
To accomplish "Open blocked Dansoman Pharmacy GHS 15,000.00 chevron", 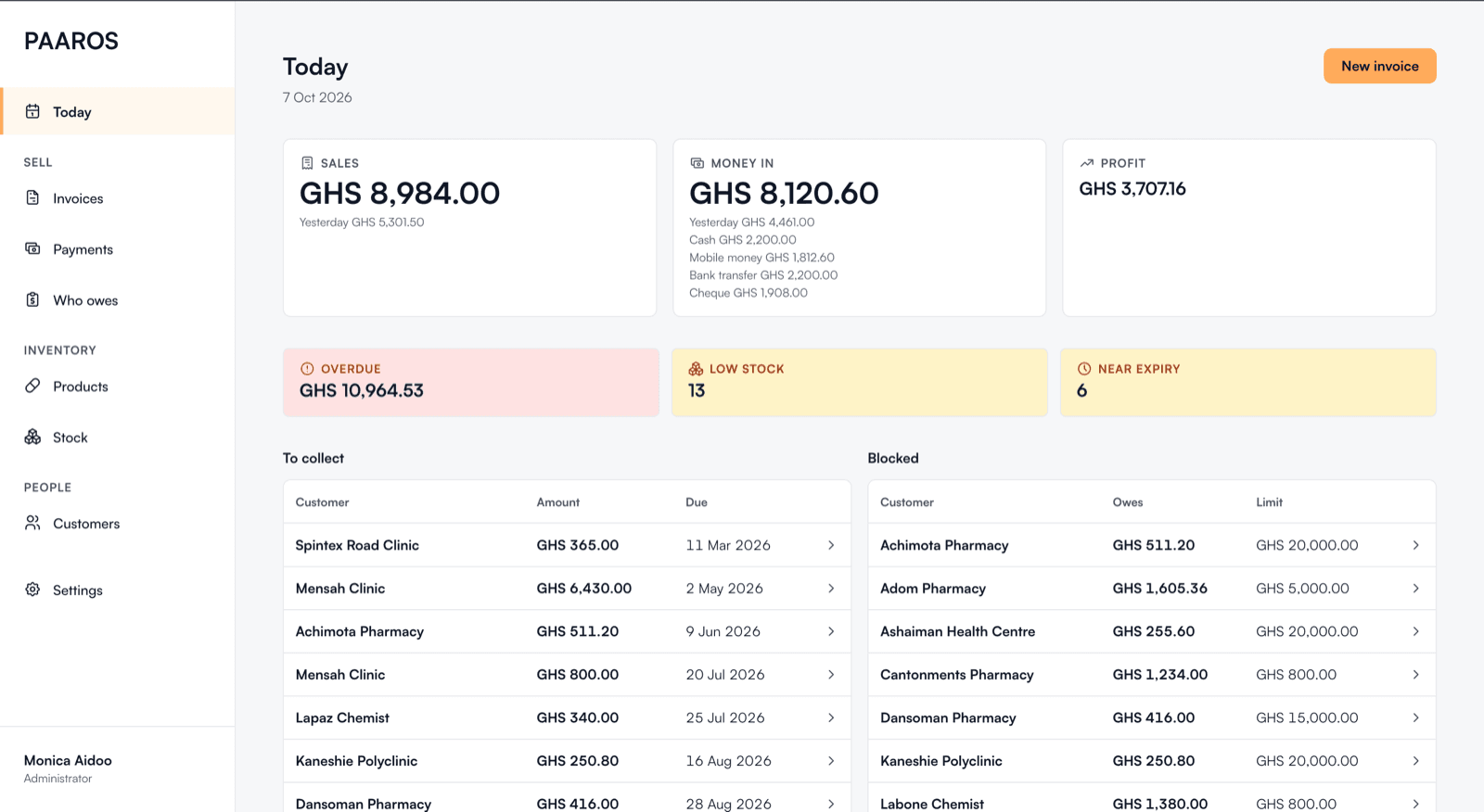I will pyautogui.click(x=1416, y=717).
